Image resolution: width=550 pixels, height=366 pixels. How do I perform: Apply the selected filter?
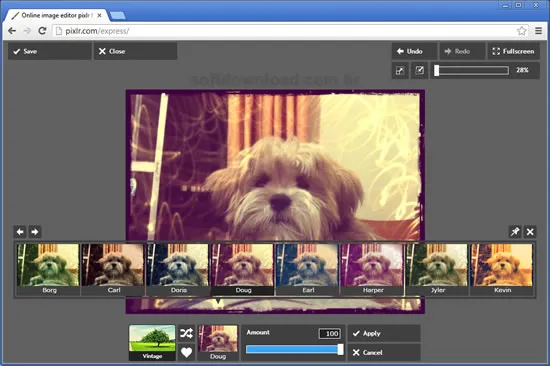384,333
